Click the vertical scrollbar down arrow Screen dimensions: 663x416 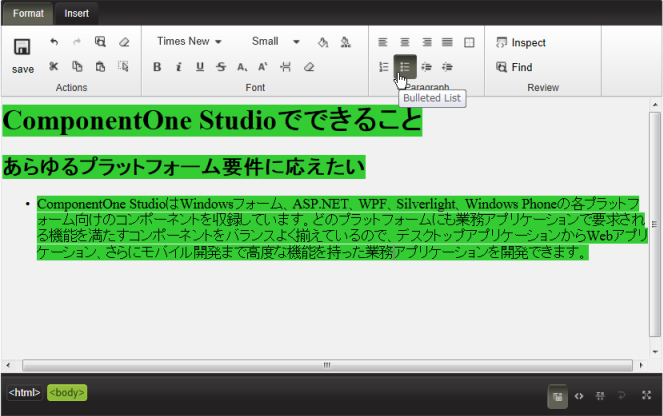655,351
